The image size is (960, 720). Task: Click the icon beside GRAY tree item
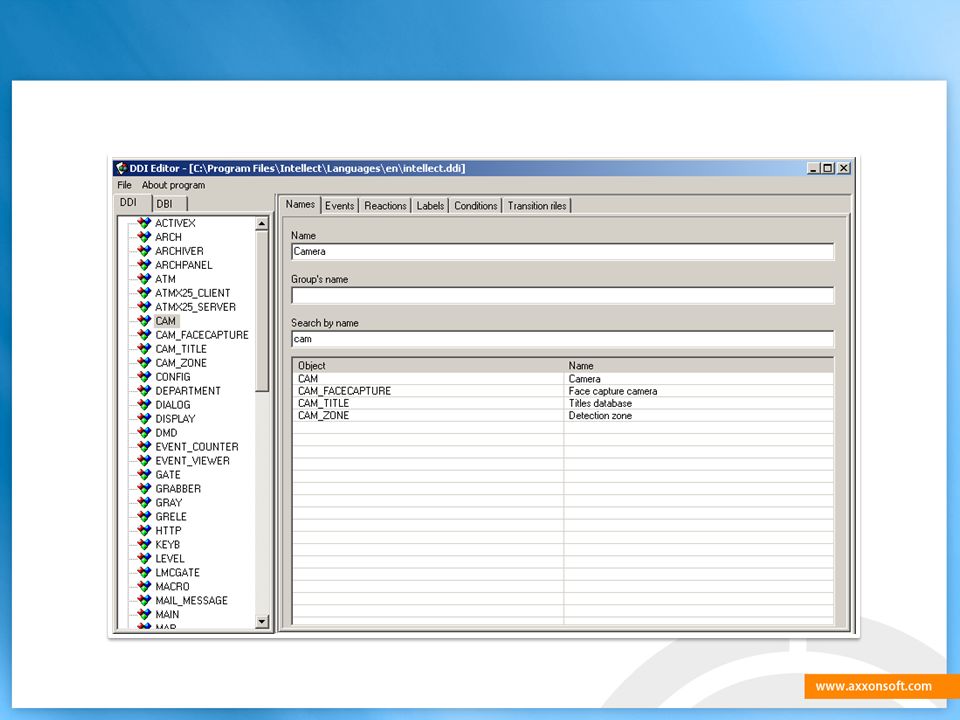point(144,503)
